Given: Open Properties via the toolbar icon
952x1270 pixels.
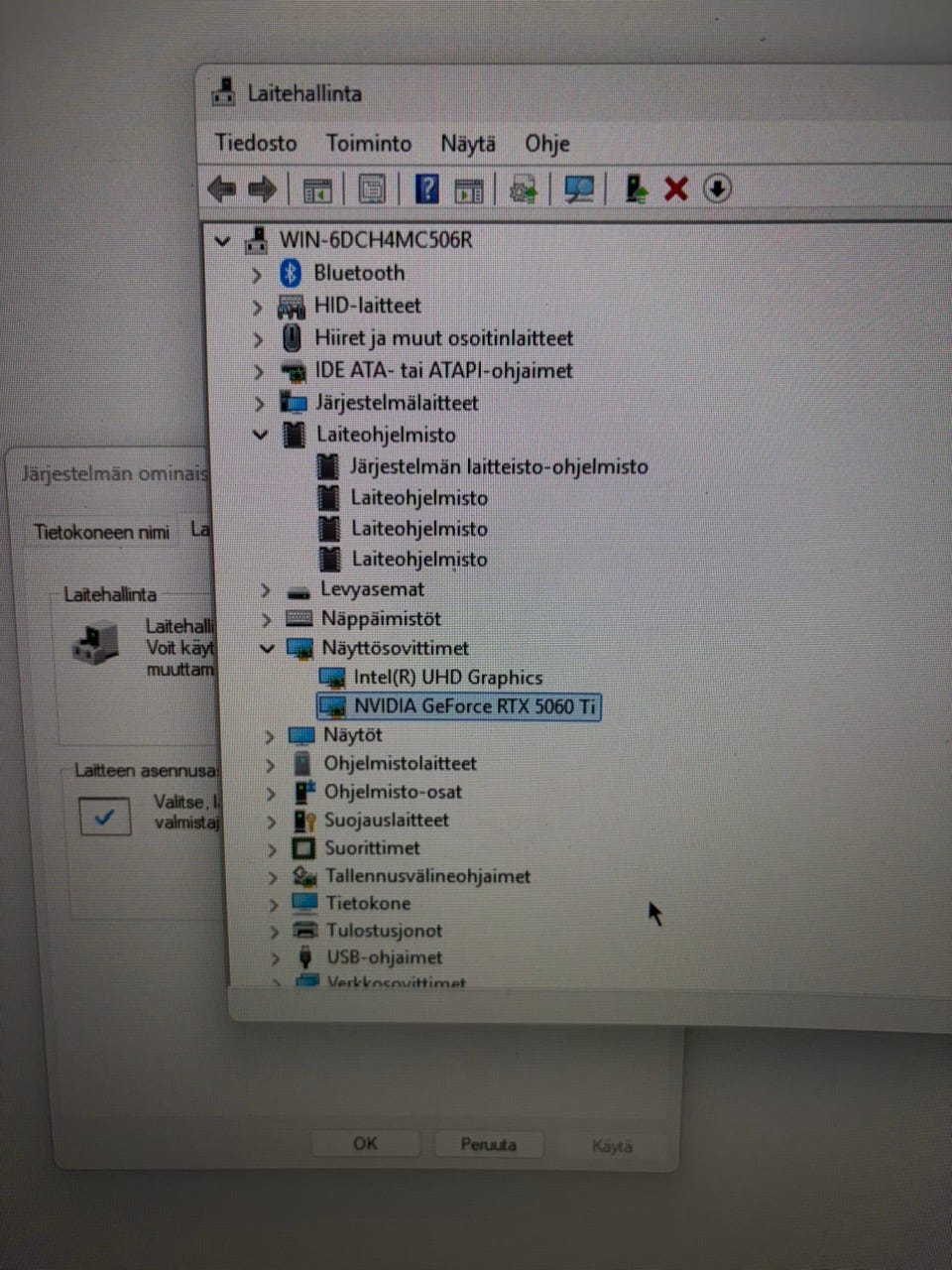Looking at the screenshot, I should [372, 190].
